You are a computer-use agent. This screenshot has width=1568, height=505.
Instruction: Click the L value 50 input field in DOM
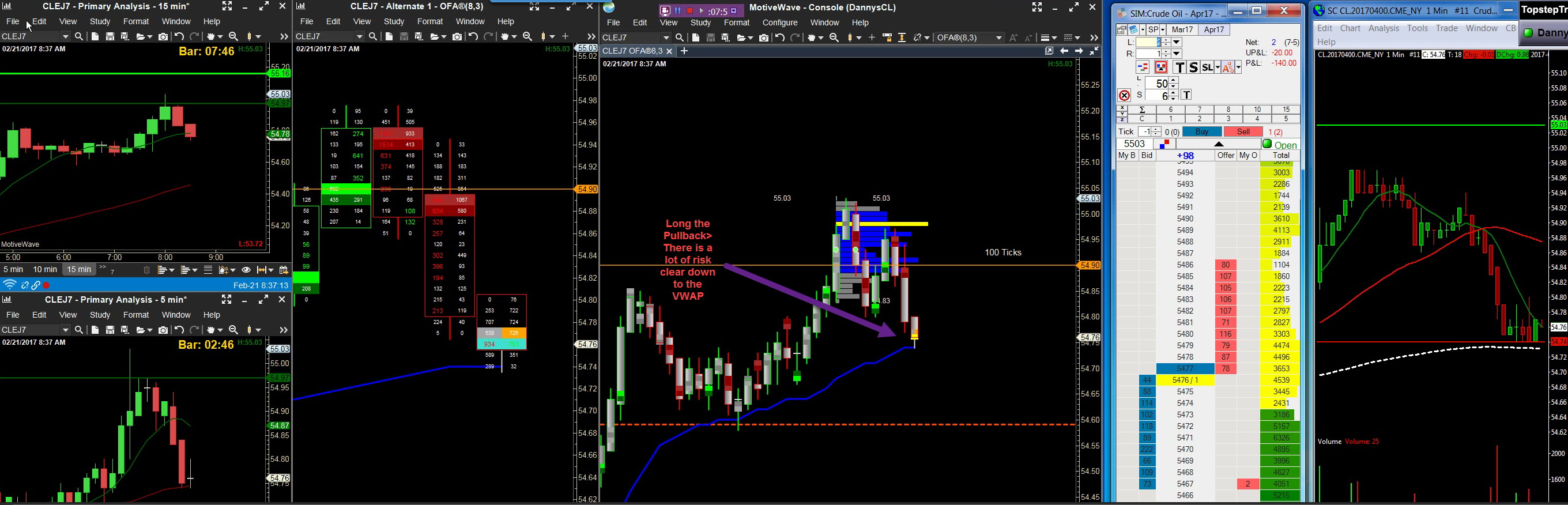(1157, 84)
